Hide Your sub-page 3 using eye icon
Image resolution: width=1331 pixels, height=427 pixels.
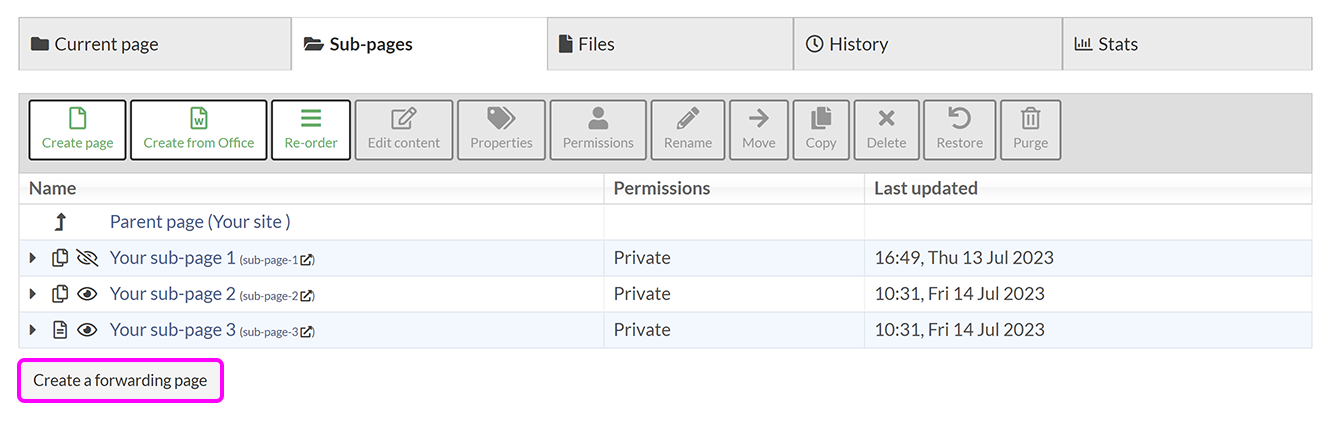click(87, 330)
